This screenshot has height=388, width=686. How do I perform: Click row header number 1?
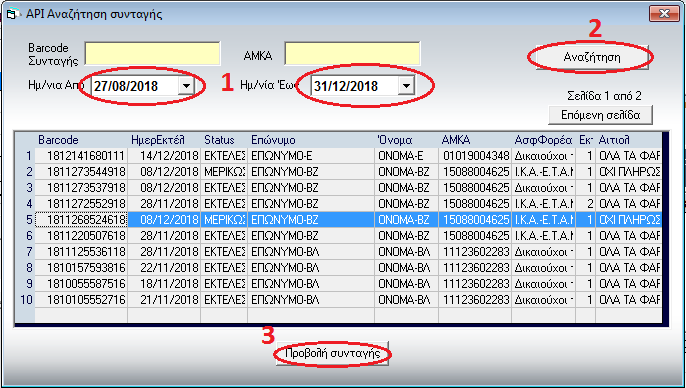coord(25,156)
